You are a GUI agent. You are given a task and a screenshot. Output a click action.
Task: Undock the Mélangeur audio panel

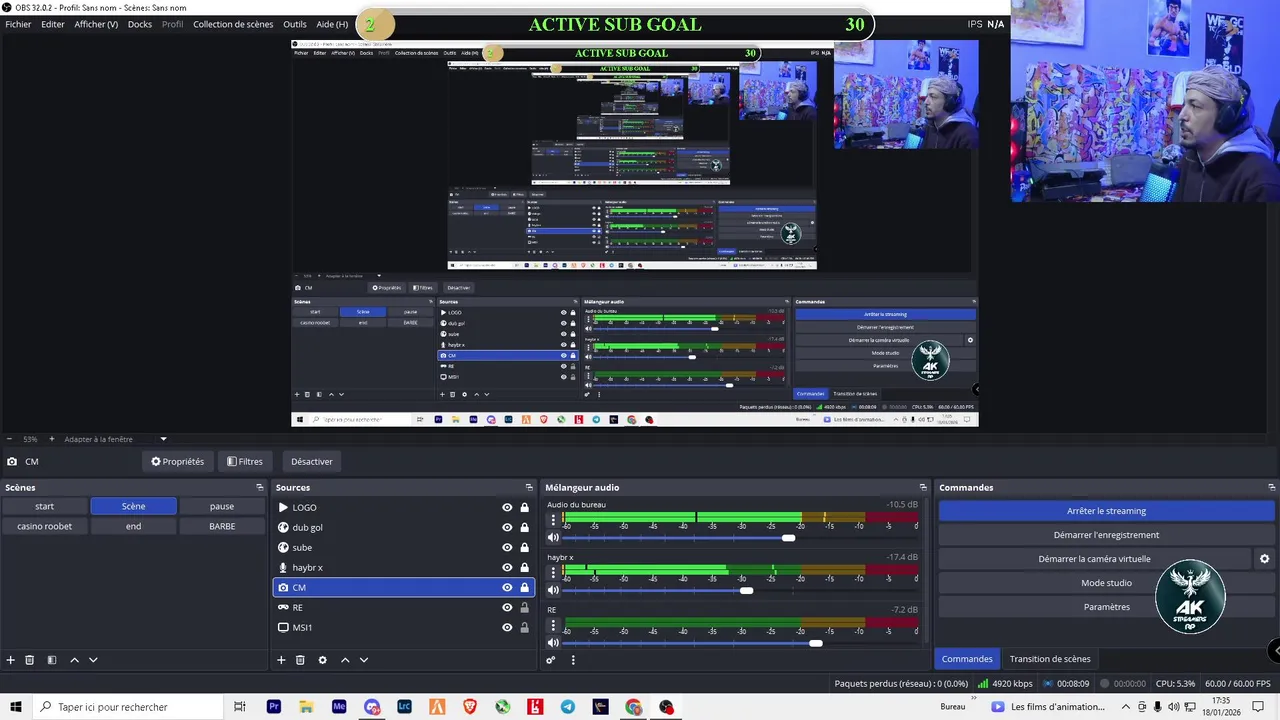(x=923, y=488)
